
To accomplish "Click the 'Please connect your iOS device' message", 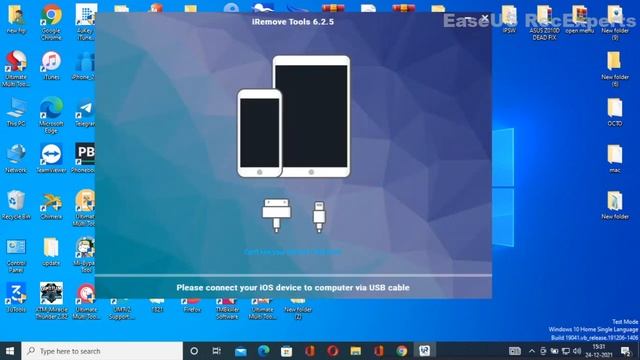I will point(293,287).
